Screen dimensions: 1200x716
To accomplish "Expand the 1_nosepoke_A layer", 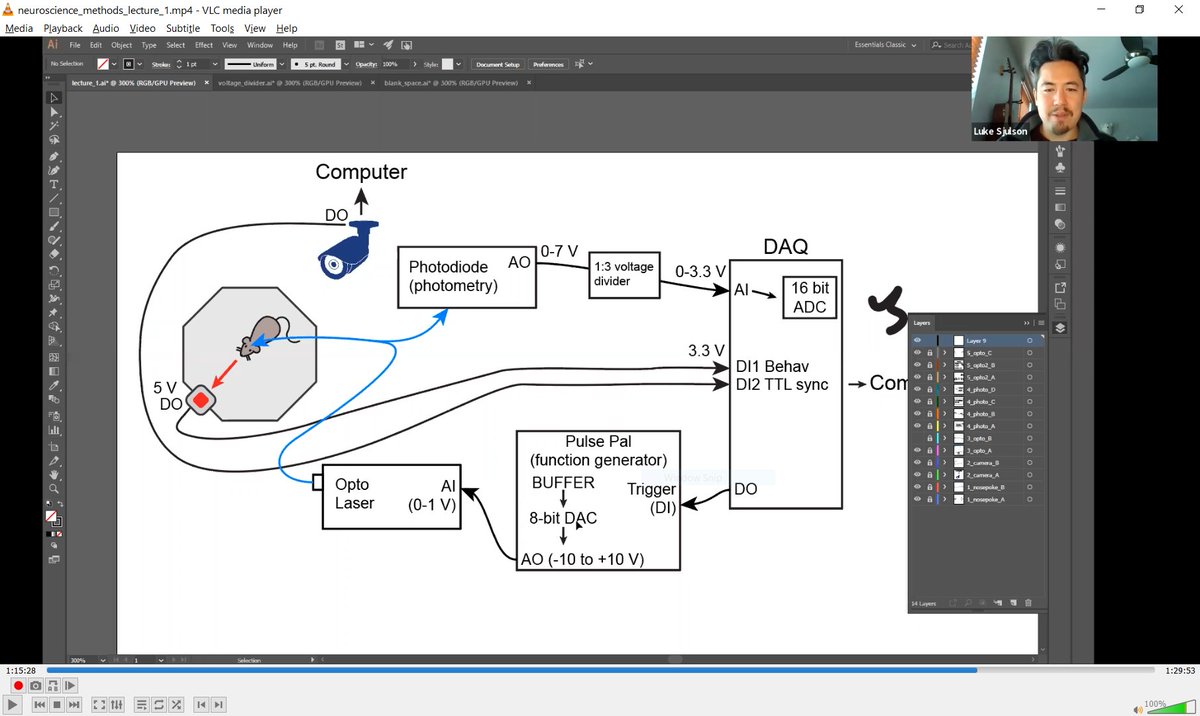I will point(944,498).
